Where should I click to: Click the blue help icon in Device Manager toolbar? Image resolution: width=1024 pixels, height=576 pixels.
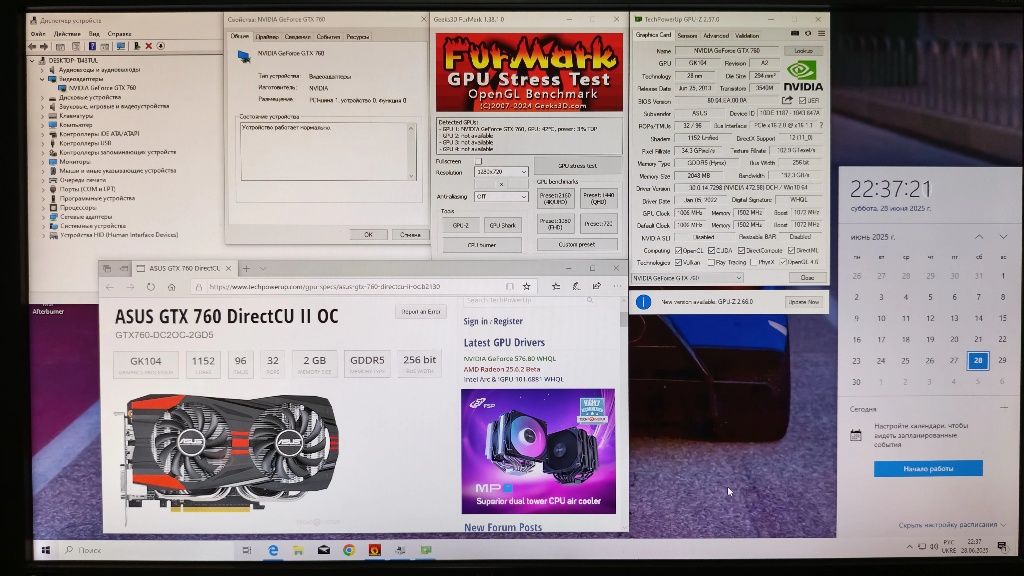point(92,46)
